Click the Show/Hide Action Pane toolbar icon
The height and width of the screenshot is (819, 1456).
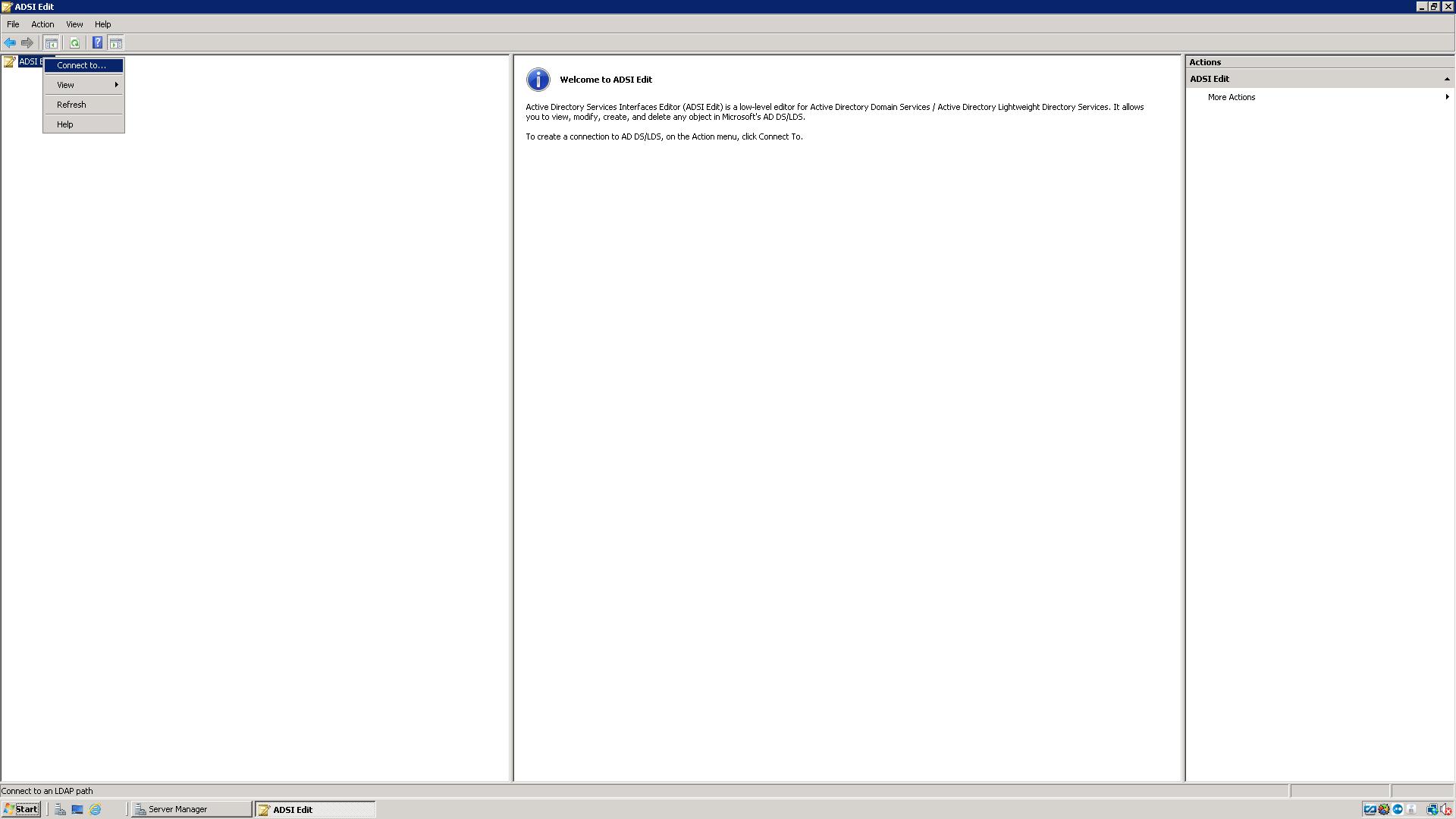pos(116,43)
